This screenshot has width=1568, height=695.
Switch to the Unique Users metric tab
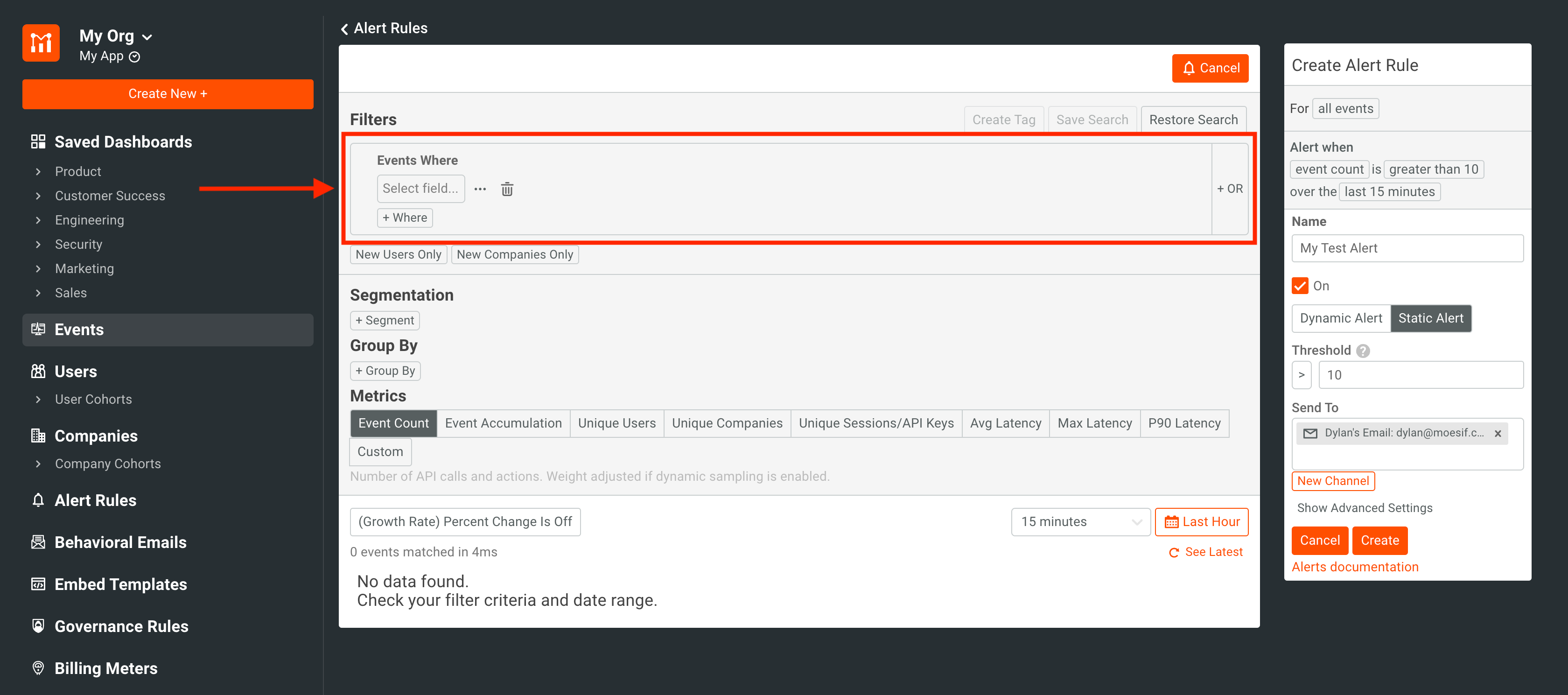tap(616, 423)
